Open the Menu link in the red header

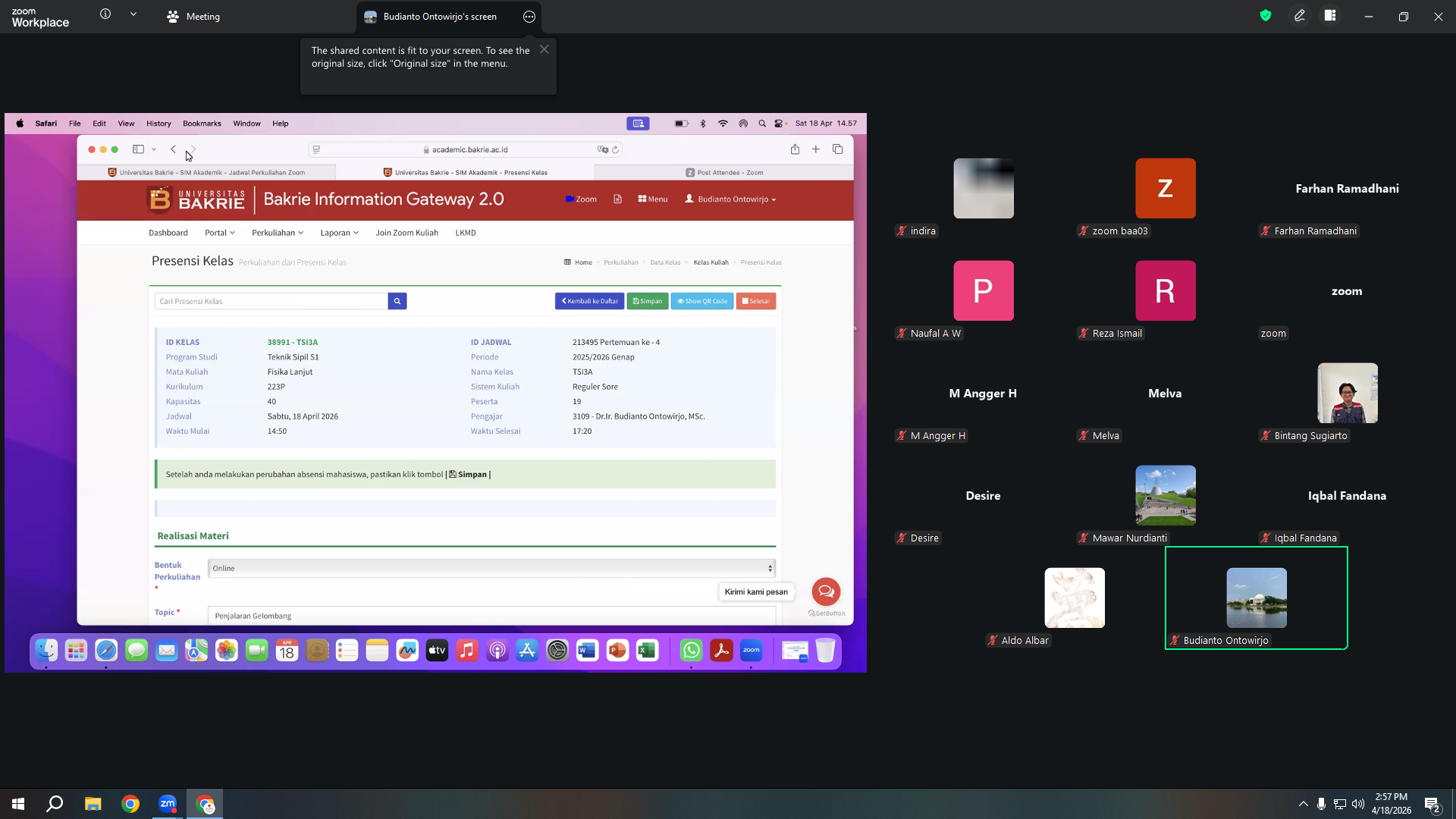[653, 199]
